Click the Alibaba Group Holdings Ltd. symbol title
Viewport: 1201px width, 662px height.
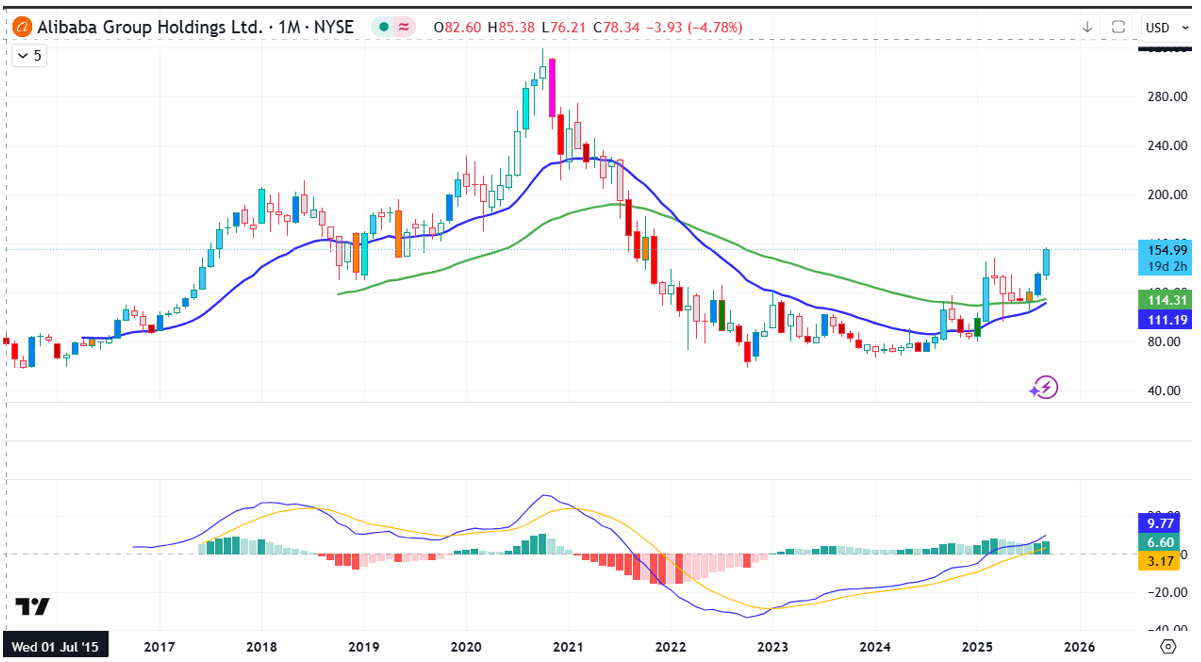[x=150, y=28]
